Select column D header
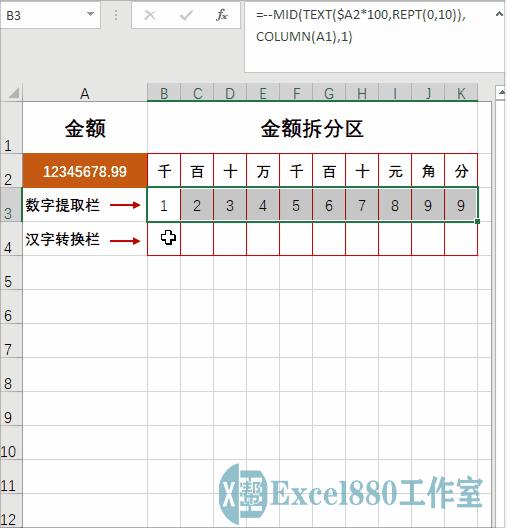Image resolution: width=507 pixels, height=528 pixels. 230,93
